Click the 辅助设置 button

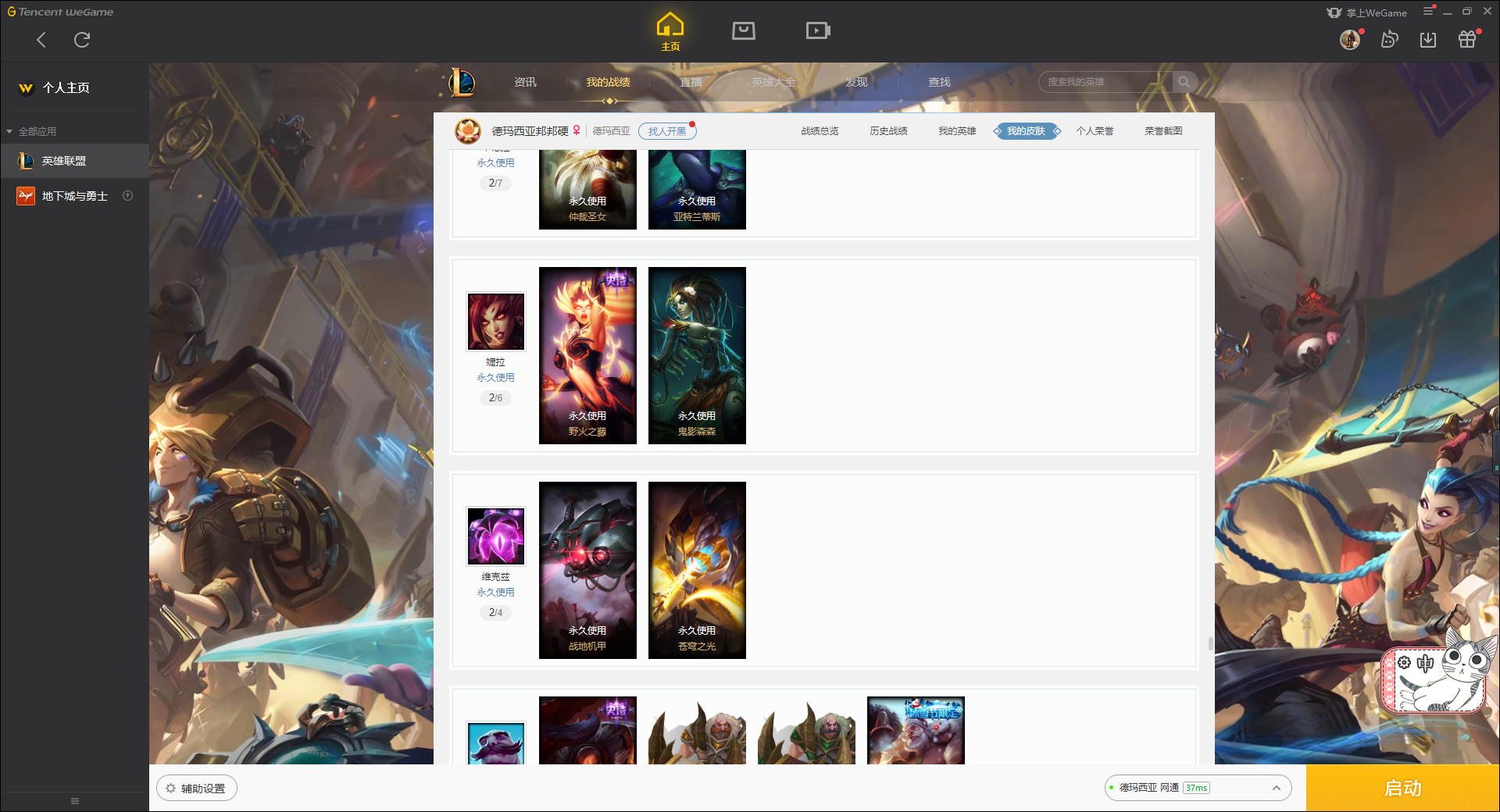click(197, 789)
